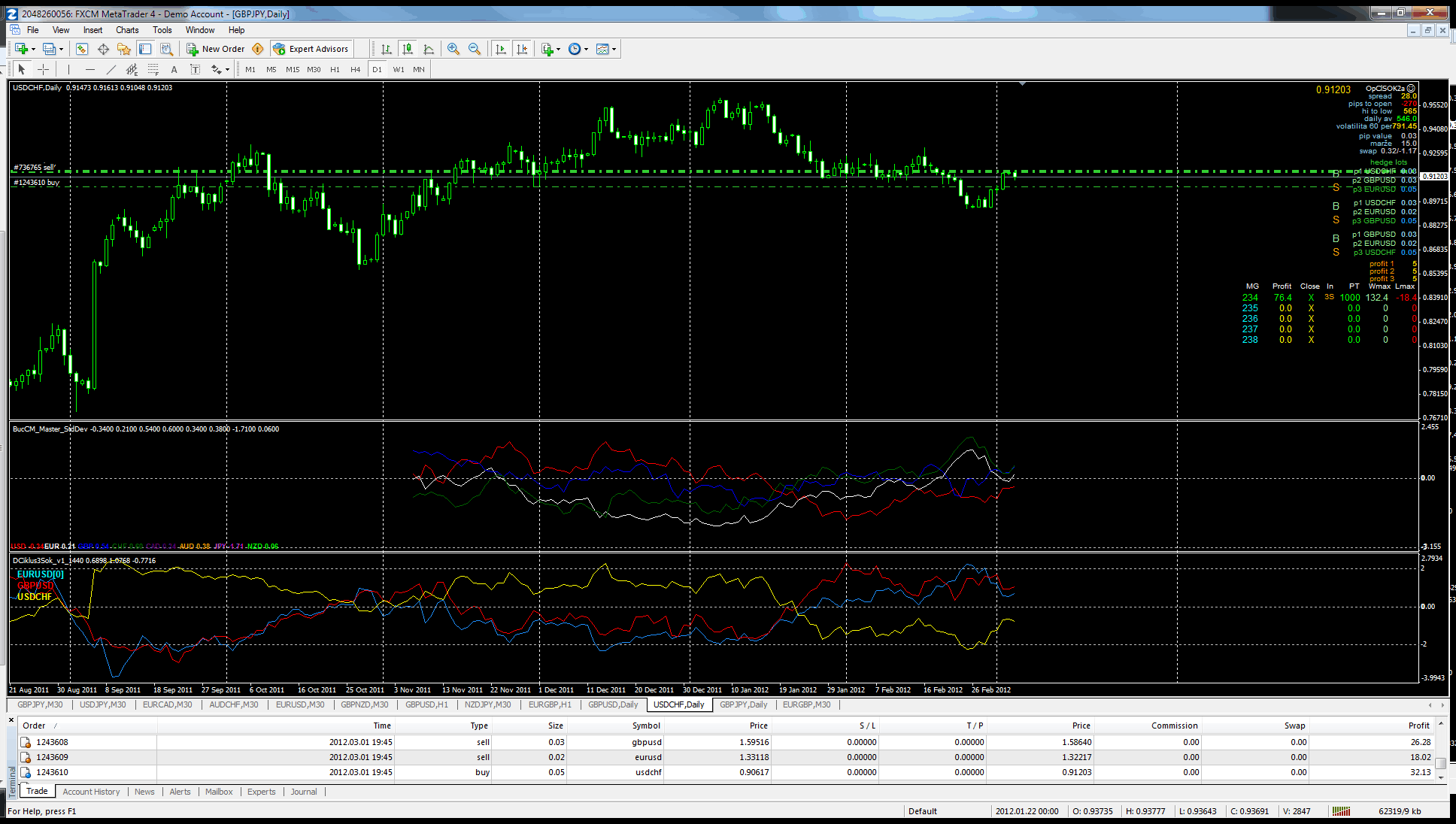The image size is (1456, 824).
Task: Draw a horizontal line tool
Action: 90,69
